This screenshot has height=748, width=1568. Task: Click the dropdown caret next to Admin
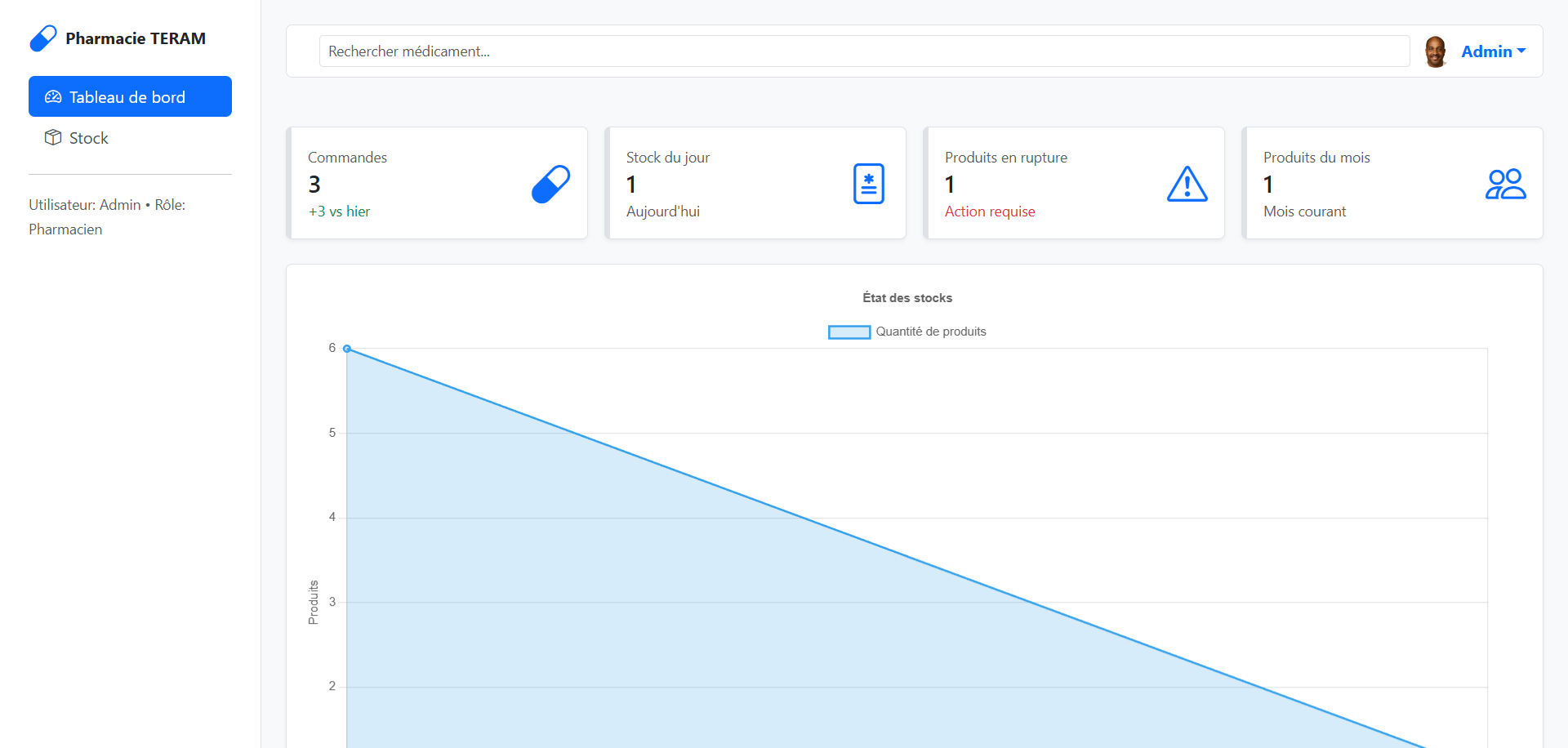click(x=1521, y=51)
